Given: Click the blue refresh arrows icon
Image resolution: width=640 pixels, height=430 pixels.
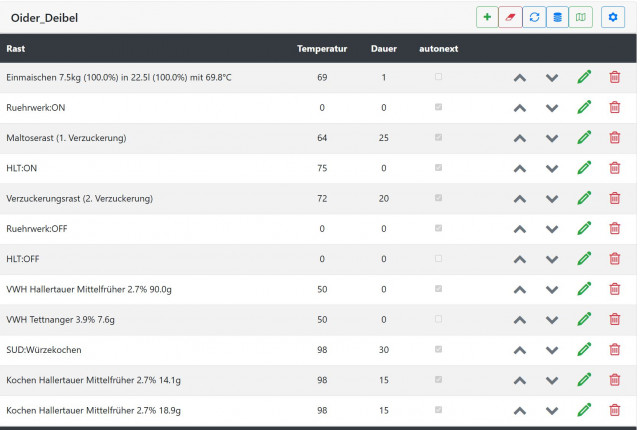Looking at the screenshot, I should click(534, 17).
